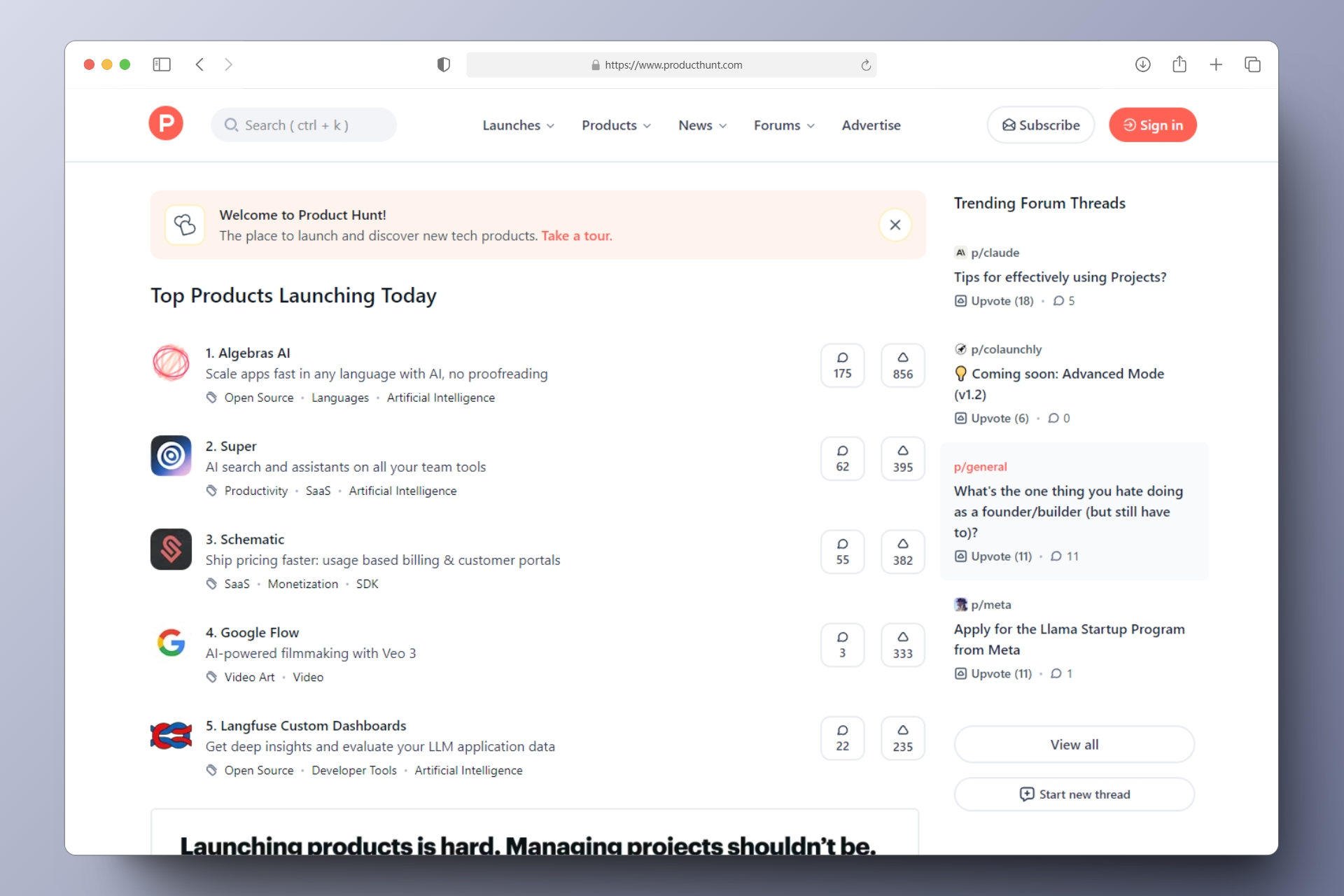View the 11 comments on p/general thread

pyautogui.click(x=1065, y=556)
